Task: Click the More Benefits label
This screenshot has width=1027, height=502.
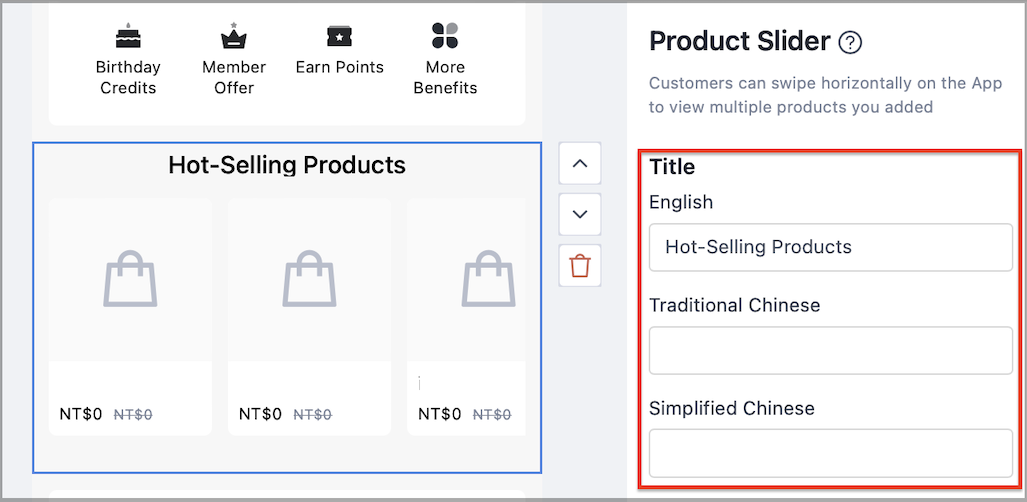Action: 445,77
